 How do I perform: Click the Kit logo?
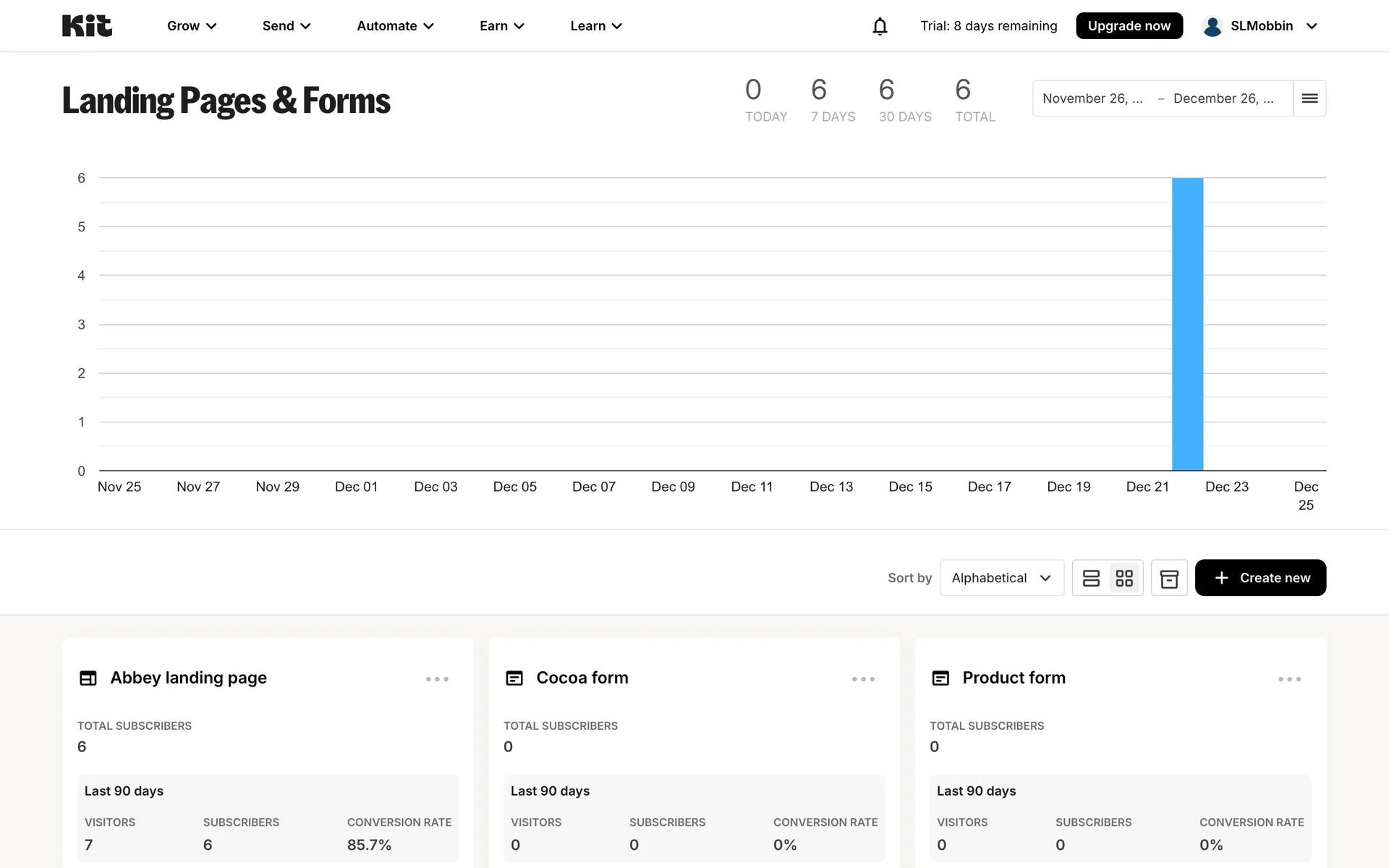tap(87, 26)
